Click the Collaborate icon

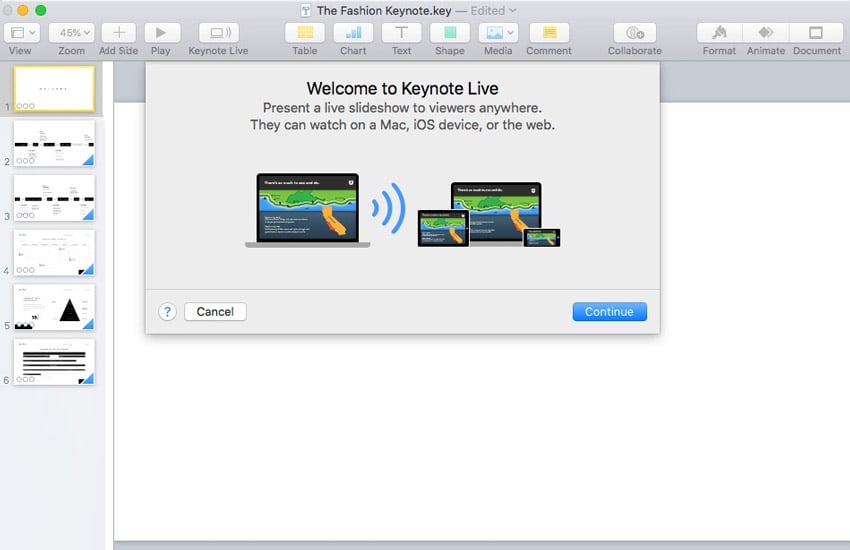[x=634, y=32]
